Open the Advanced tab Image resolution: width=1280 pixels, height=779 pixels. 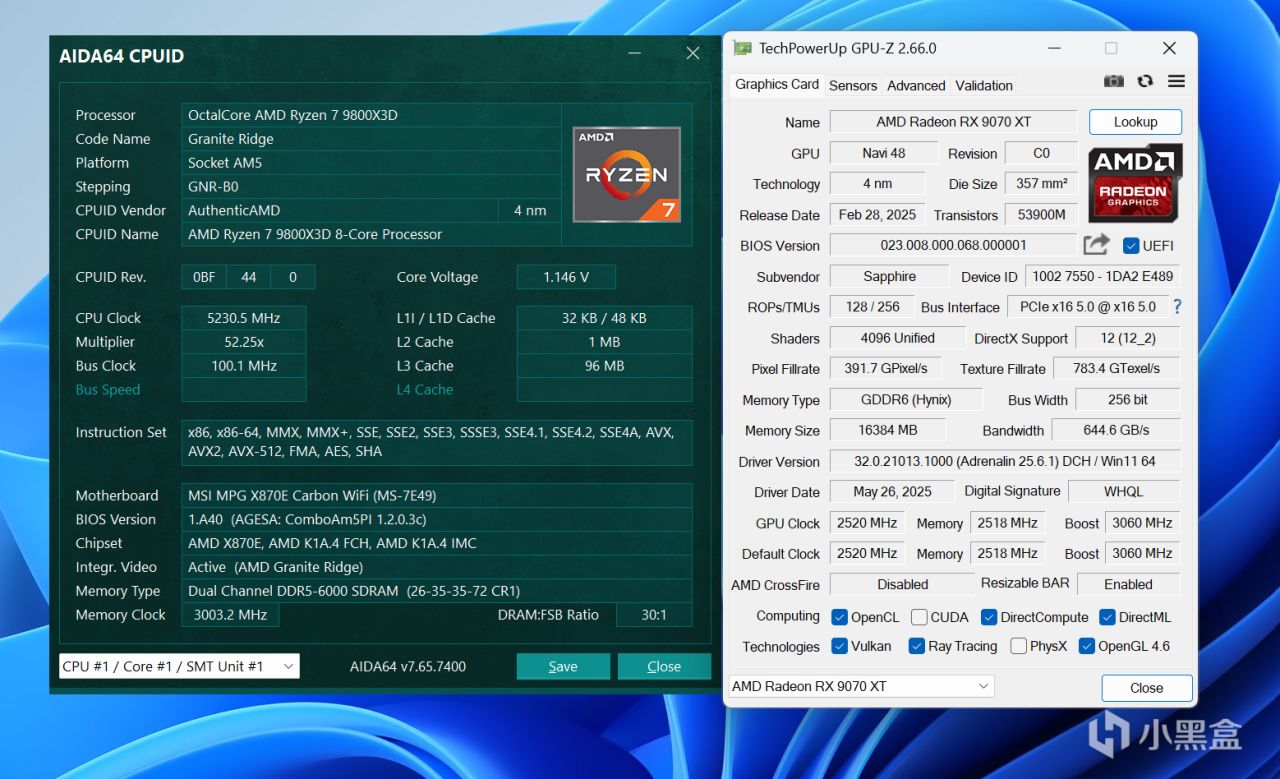pyautogui.click(x=916, y=86)
